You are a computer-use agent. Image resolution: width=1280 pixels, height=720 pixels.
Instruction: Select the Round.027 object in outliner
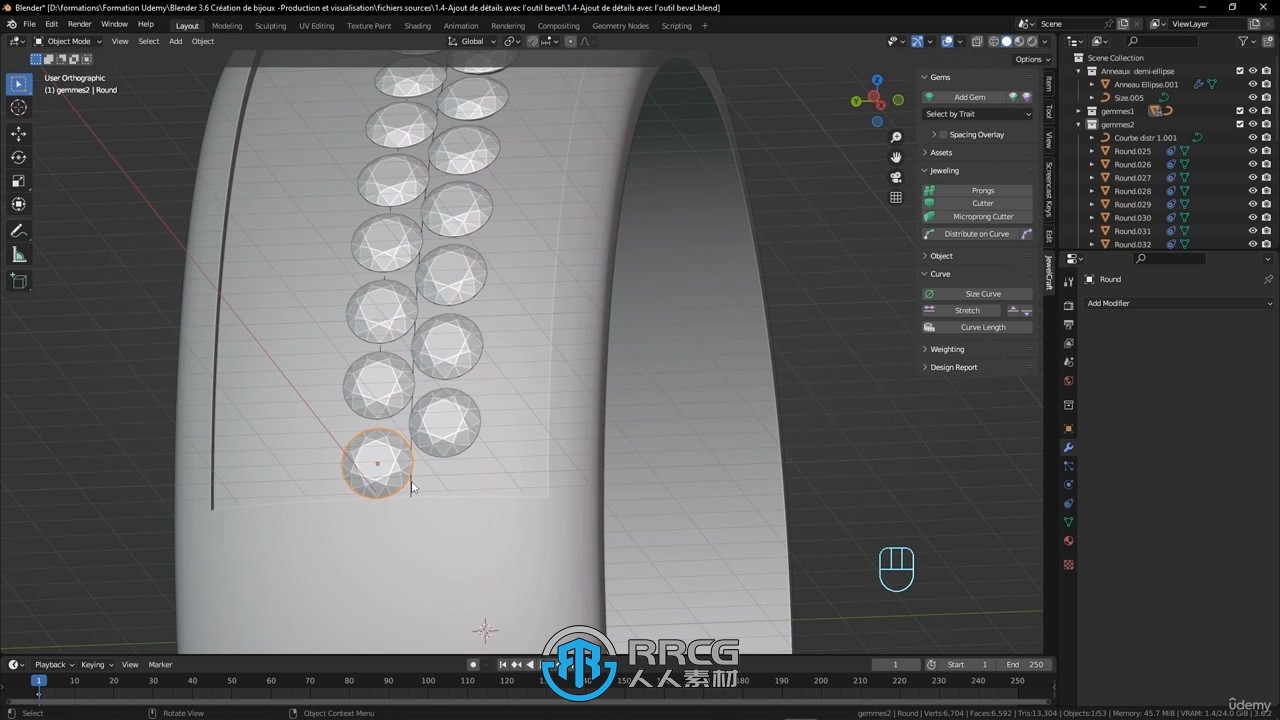[1132, 177]
